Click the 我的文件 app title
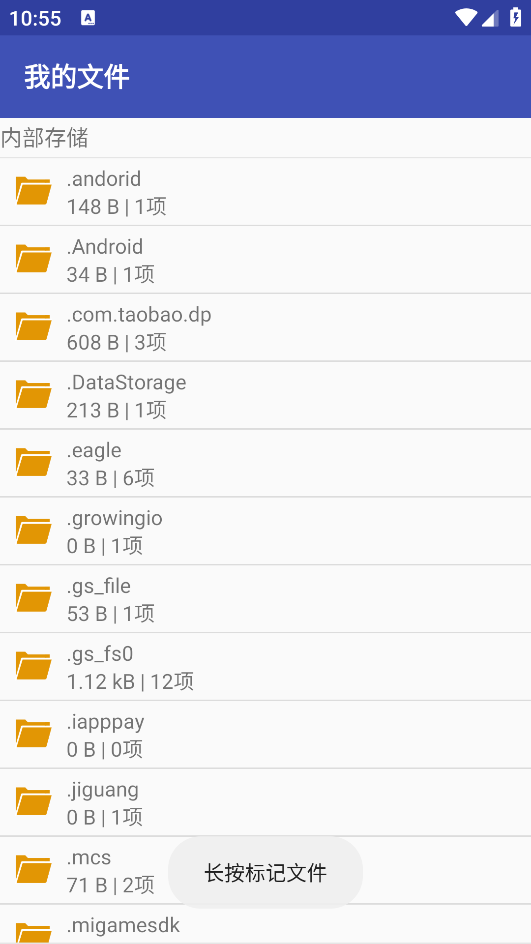The height and width of the screenshot is (944, 531). tap(77, 78)
